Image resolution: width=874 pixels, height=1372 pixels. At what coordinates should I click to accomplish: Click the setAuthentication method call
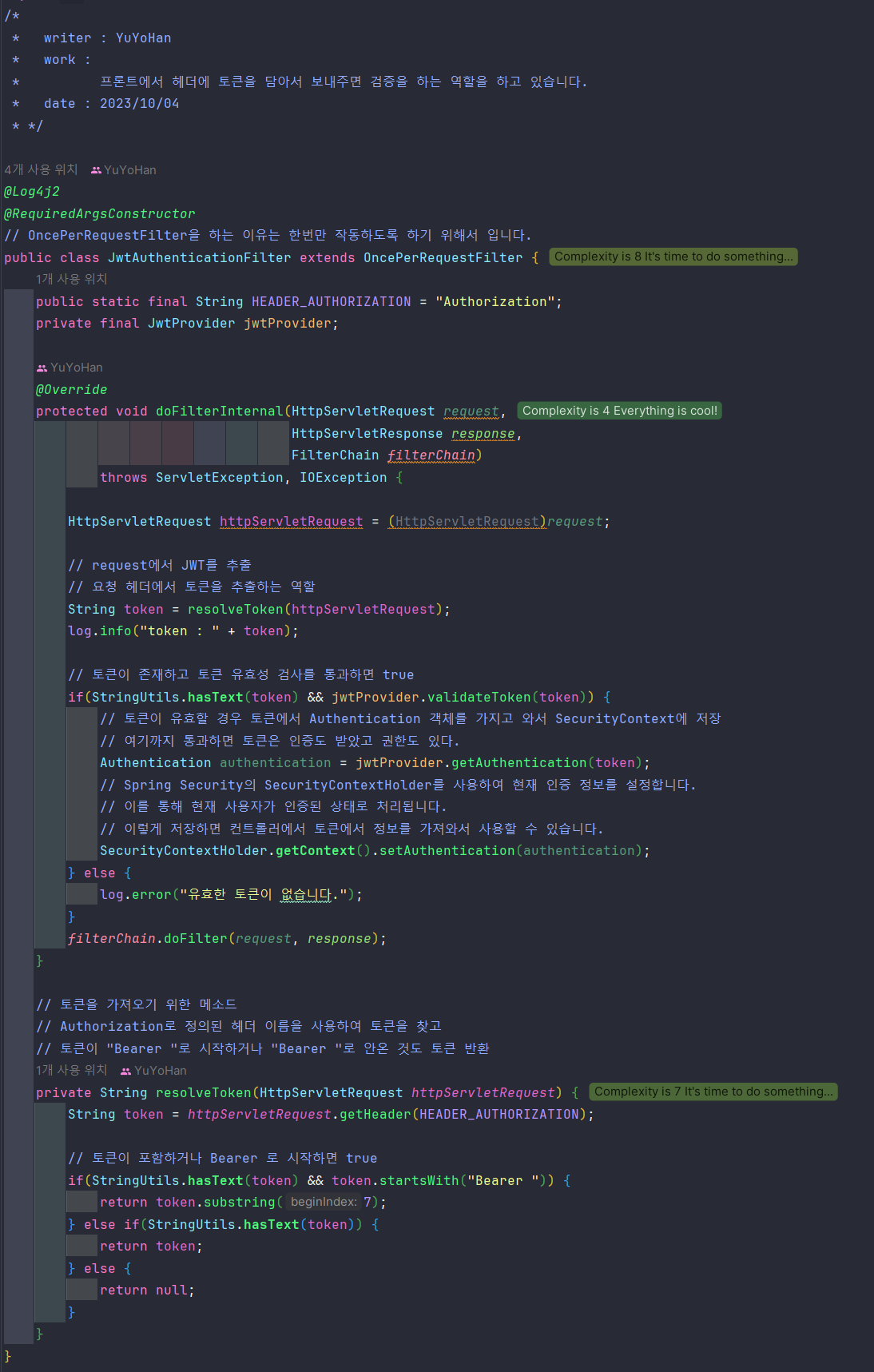pyautogui.click(x=447, y=851)
